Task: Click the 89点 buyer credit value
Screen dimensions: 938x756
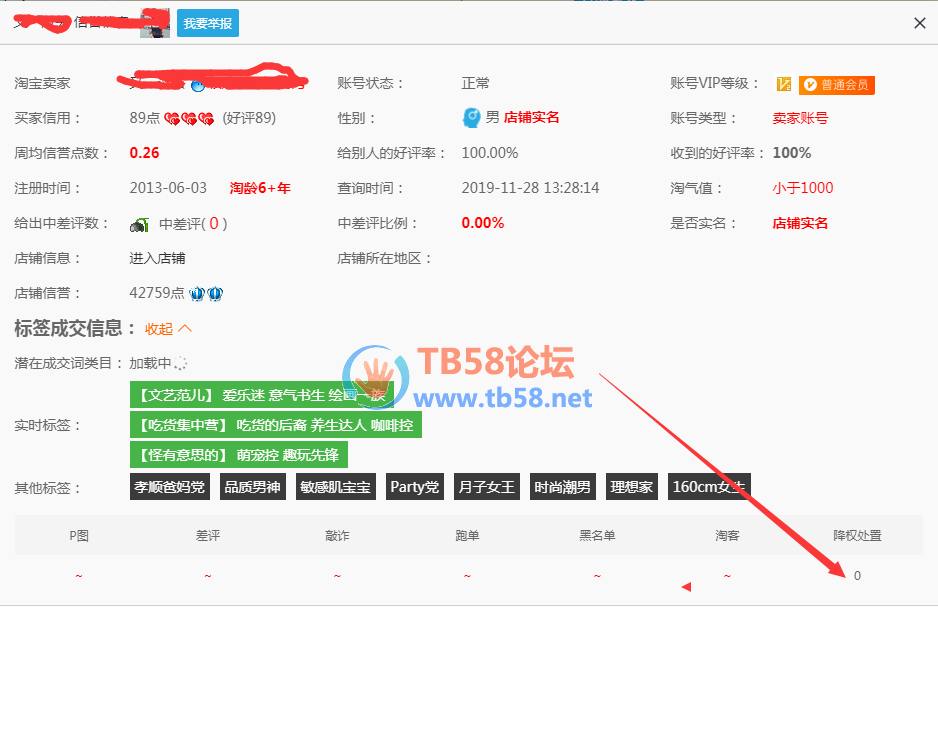Action: pos(145,118)
